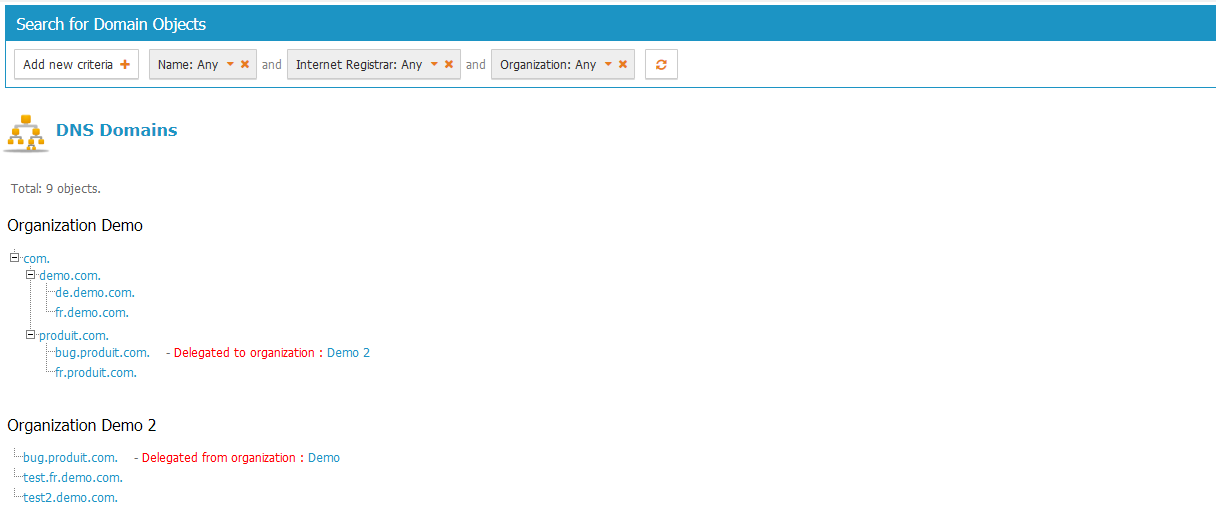Screen dimensions: 1216x518
Task: Open the com. domain link
Action: [37, 259]
